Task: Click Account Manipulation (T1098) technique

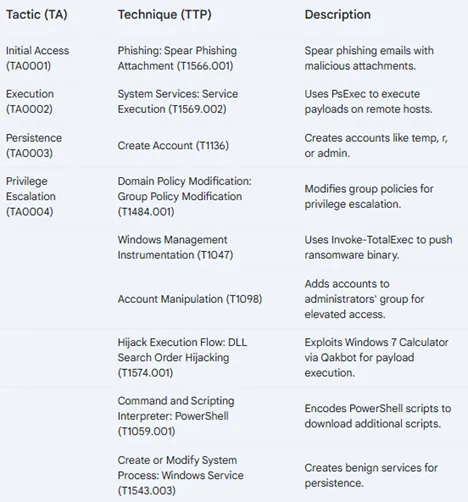Action: pyautogui.click(x=190, y=299)
